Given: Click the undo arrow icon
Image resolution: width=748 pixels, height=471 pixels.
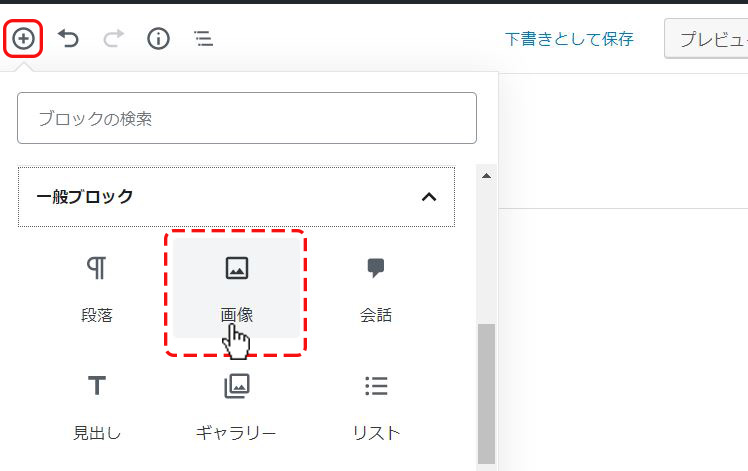Looking at the screenshot, I should click(x=68, y=39).
